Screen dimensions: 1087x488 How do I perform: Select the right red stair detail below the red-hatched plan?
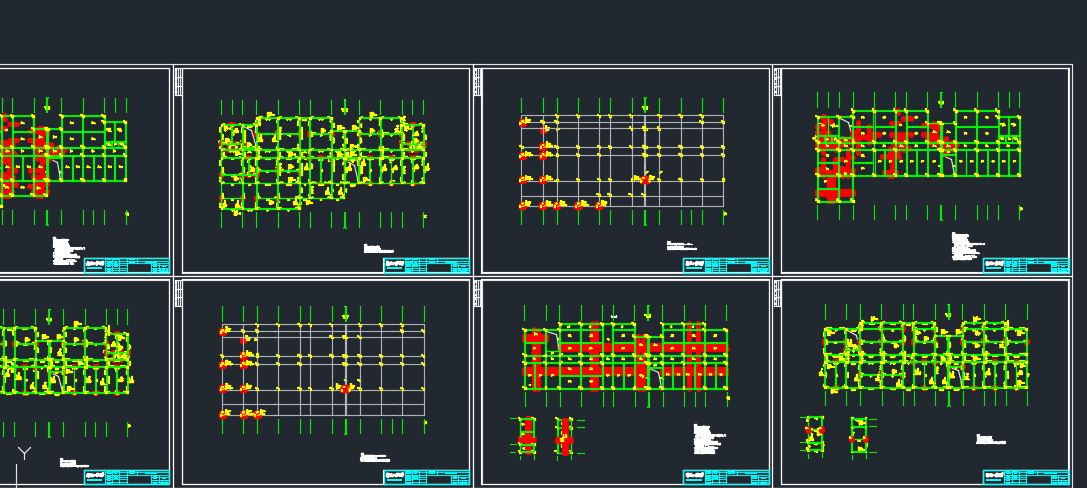[x=565, y=436]
